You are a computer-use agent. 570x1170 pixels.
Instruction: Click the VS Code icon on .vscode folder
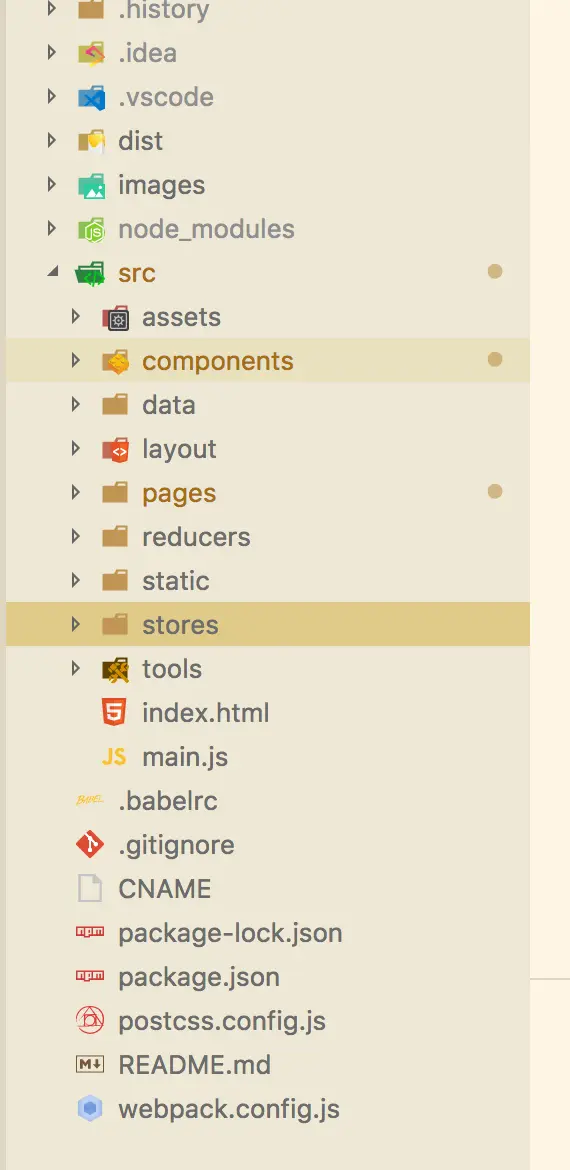coord(91,97)
